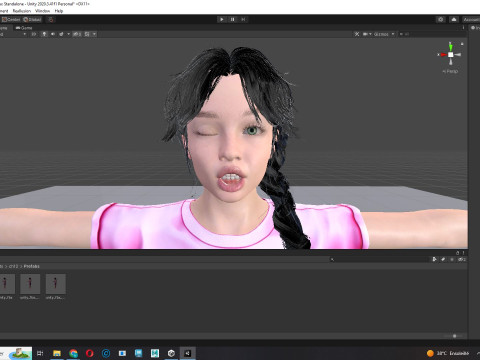Toggle Gizmos button

[x=381, y=34]
